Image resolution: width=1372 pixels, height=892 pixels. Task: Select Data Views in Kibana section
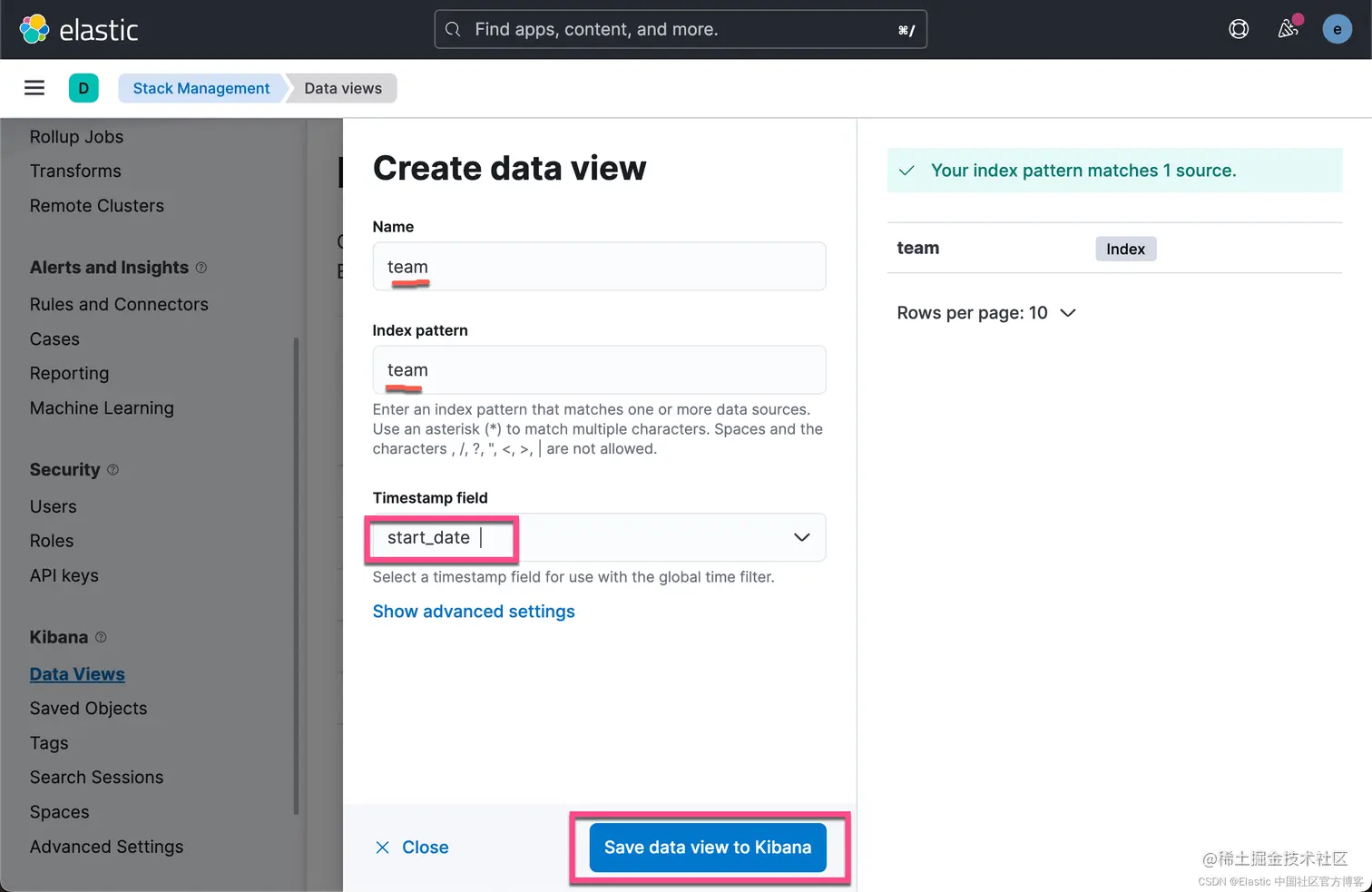77,674
